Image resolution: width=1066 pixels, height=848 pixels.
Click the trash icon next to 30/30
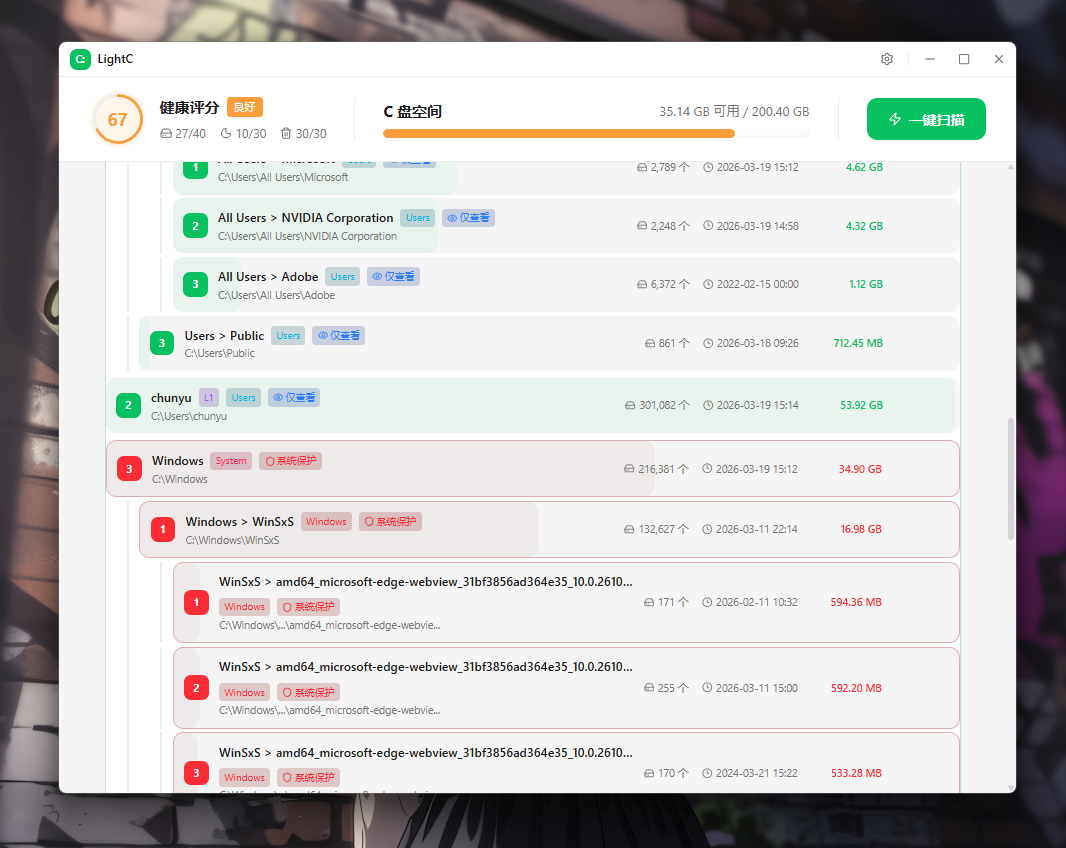pos(286,133)
